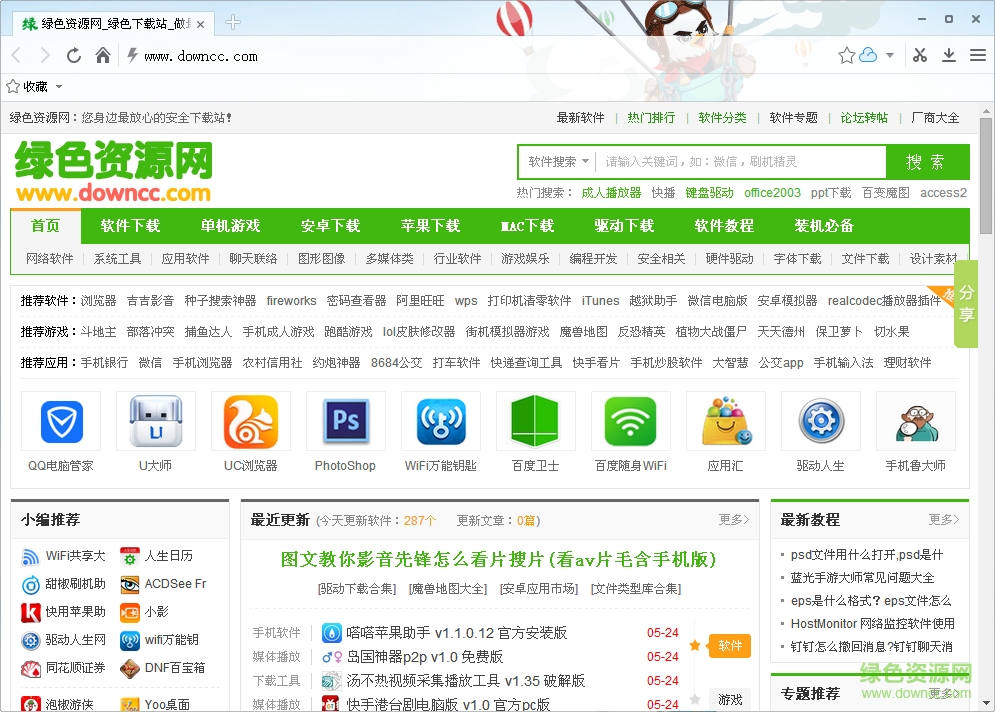Click the browser forward arrow
Screen dimensions: 995x712
[44, 56]
